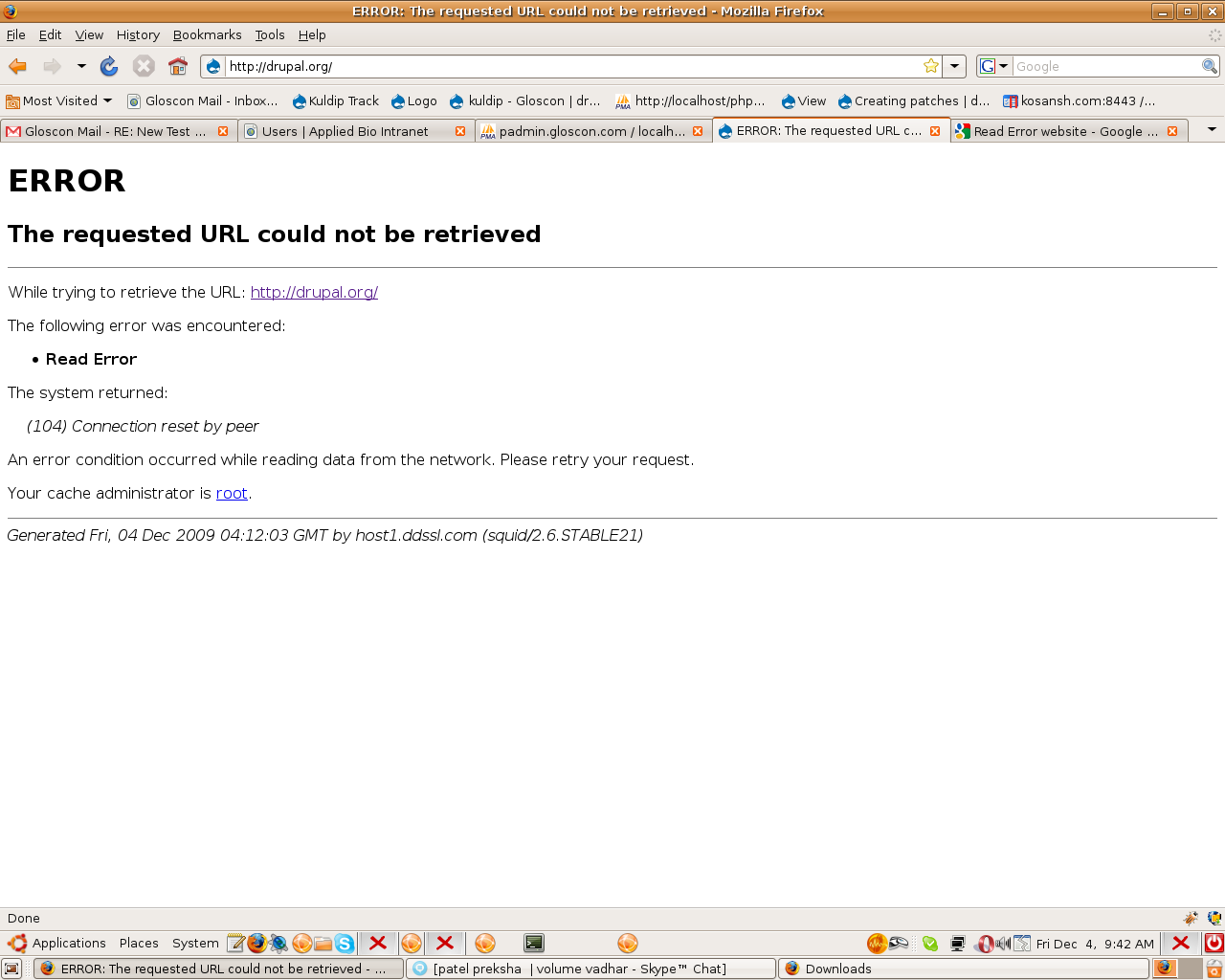Open the Tools menu
The width and height of the screenshot is (1225, 980).
coord(270,34)
